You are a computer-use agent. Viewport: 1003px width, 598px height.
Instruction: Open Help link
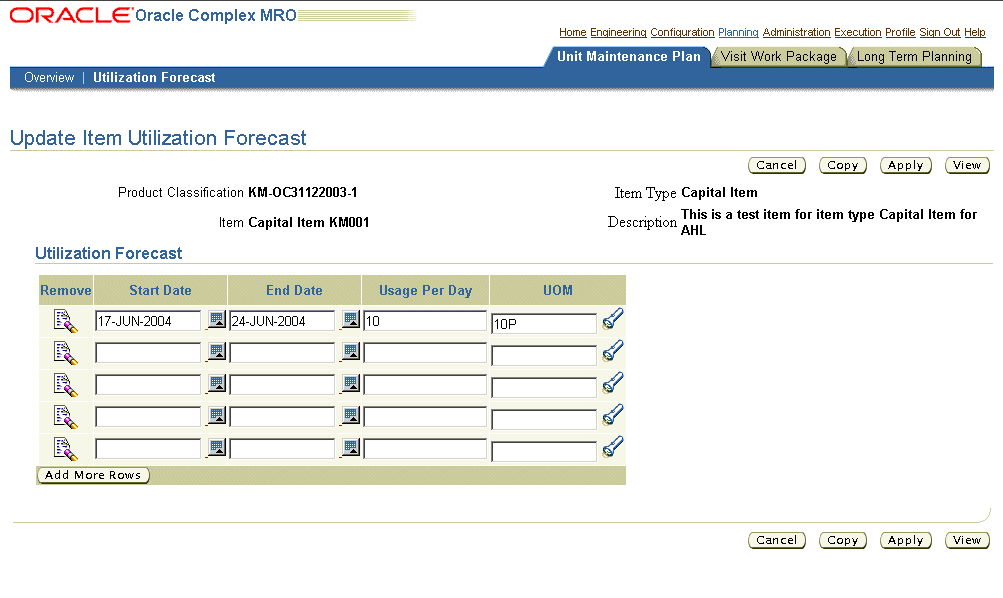975,33
